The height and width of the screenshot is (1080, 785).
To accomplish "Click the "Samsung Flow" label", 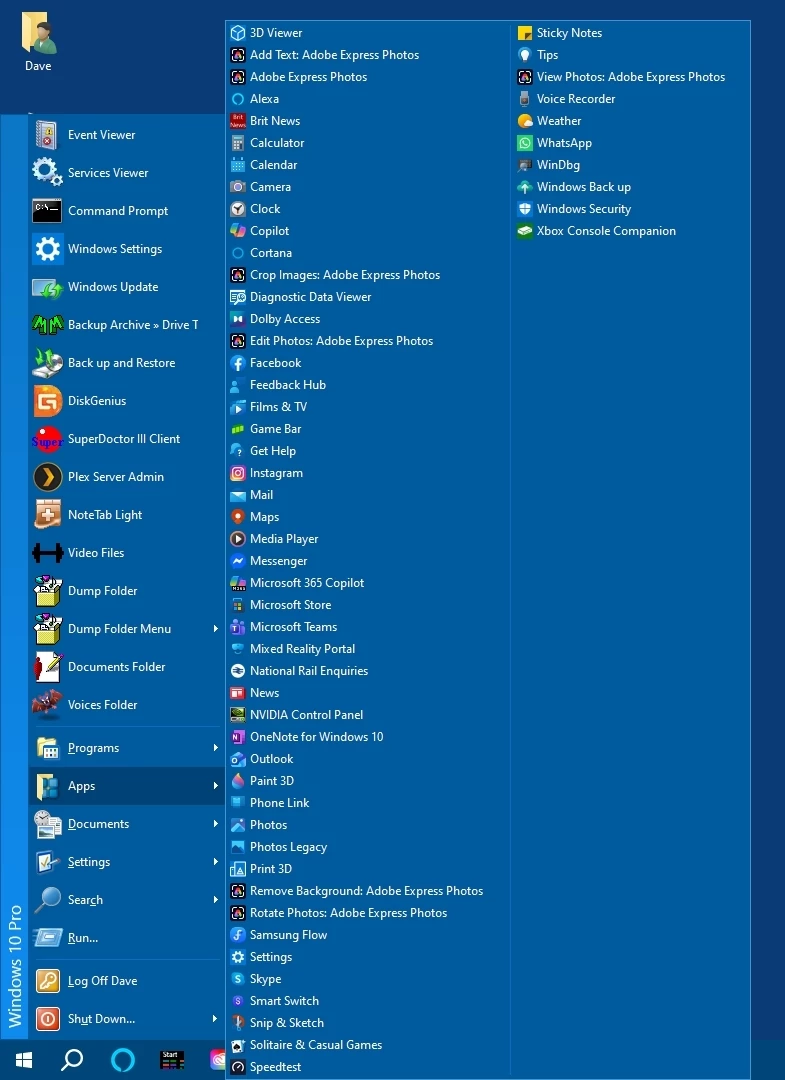I will [x=289, y=935].
